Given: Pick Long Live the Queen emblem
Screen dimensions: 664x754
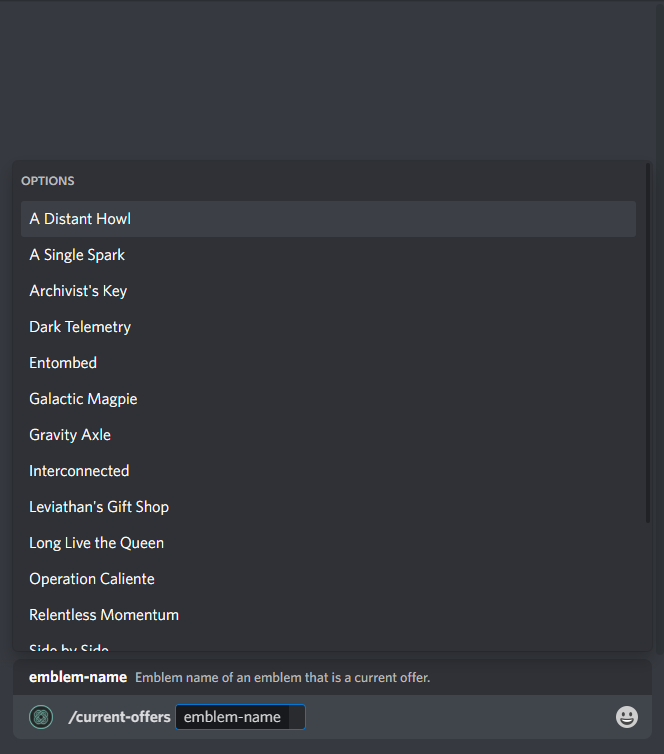Looking at the screenshot, I should tap(328, 543).
